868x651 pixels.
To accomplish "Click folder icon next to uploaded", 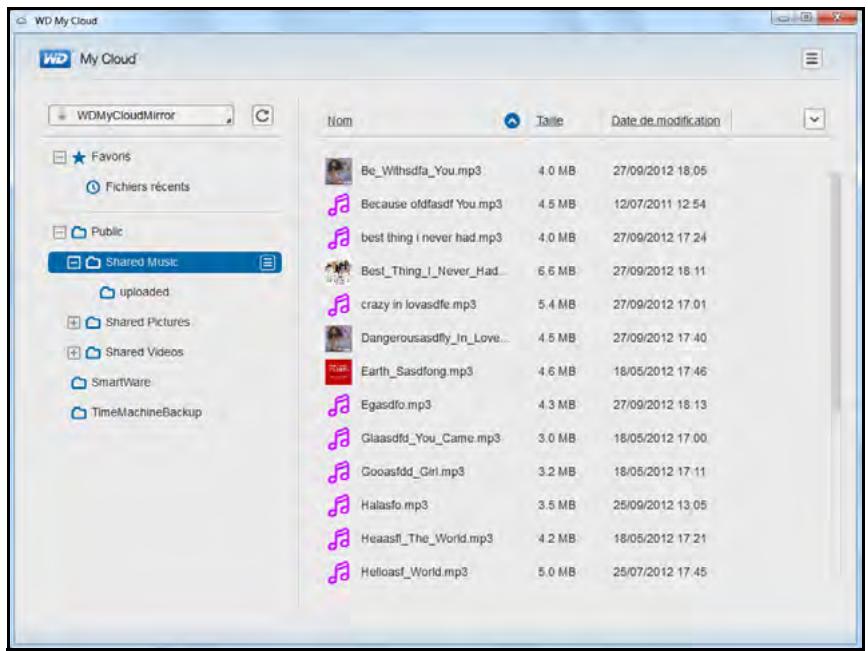I will [107, 292].
